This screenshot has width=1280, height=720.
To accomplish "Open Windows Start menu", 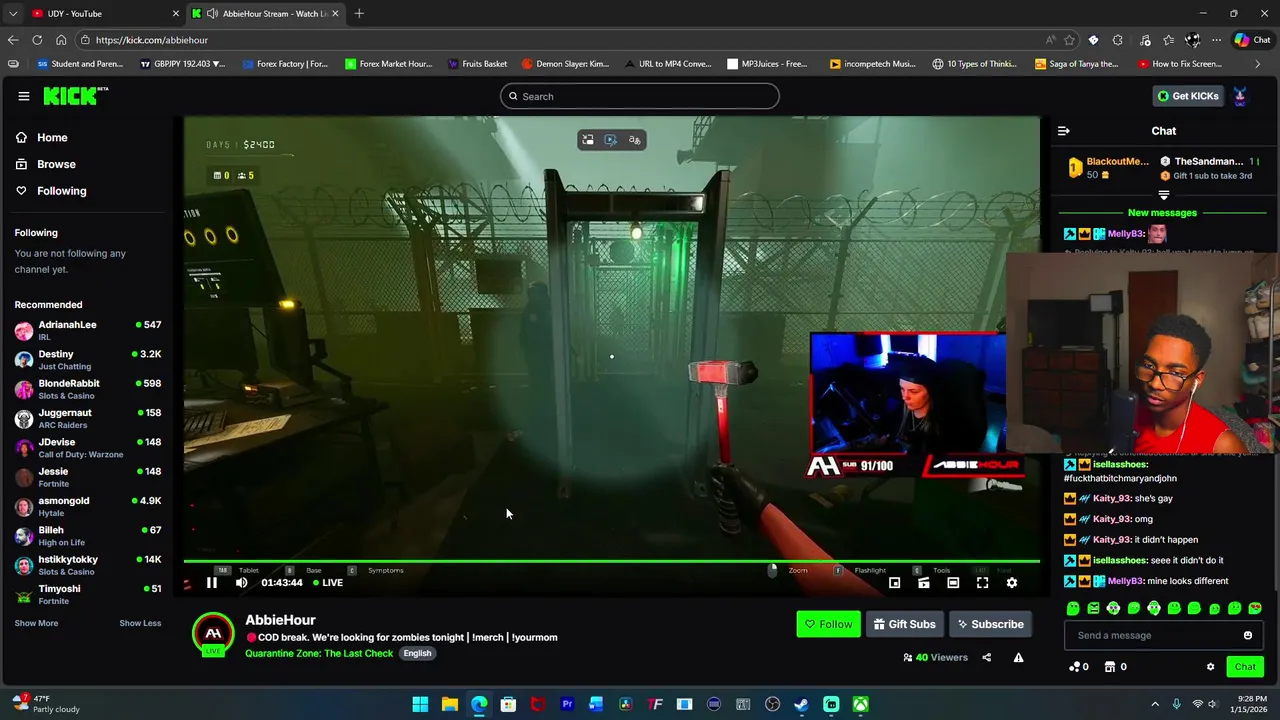I will coord(420,704).
